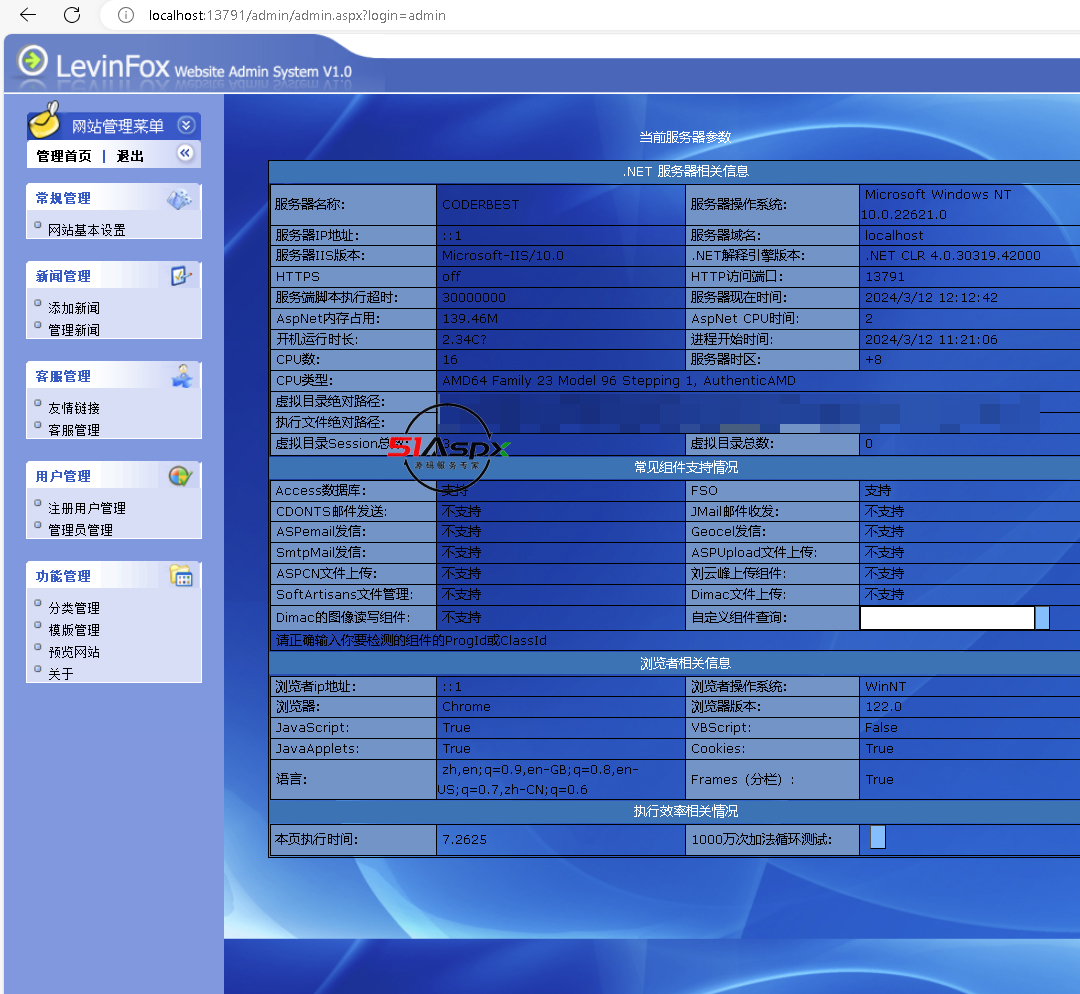This screenshot has width=1080, height=994.
Task: Click 退出 to log out
Action: pyautogui.click(x=130, y=156)
